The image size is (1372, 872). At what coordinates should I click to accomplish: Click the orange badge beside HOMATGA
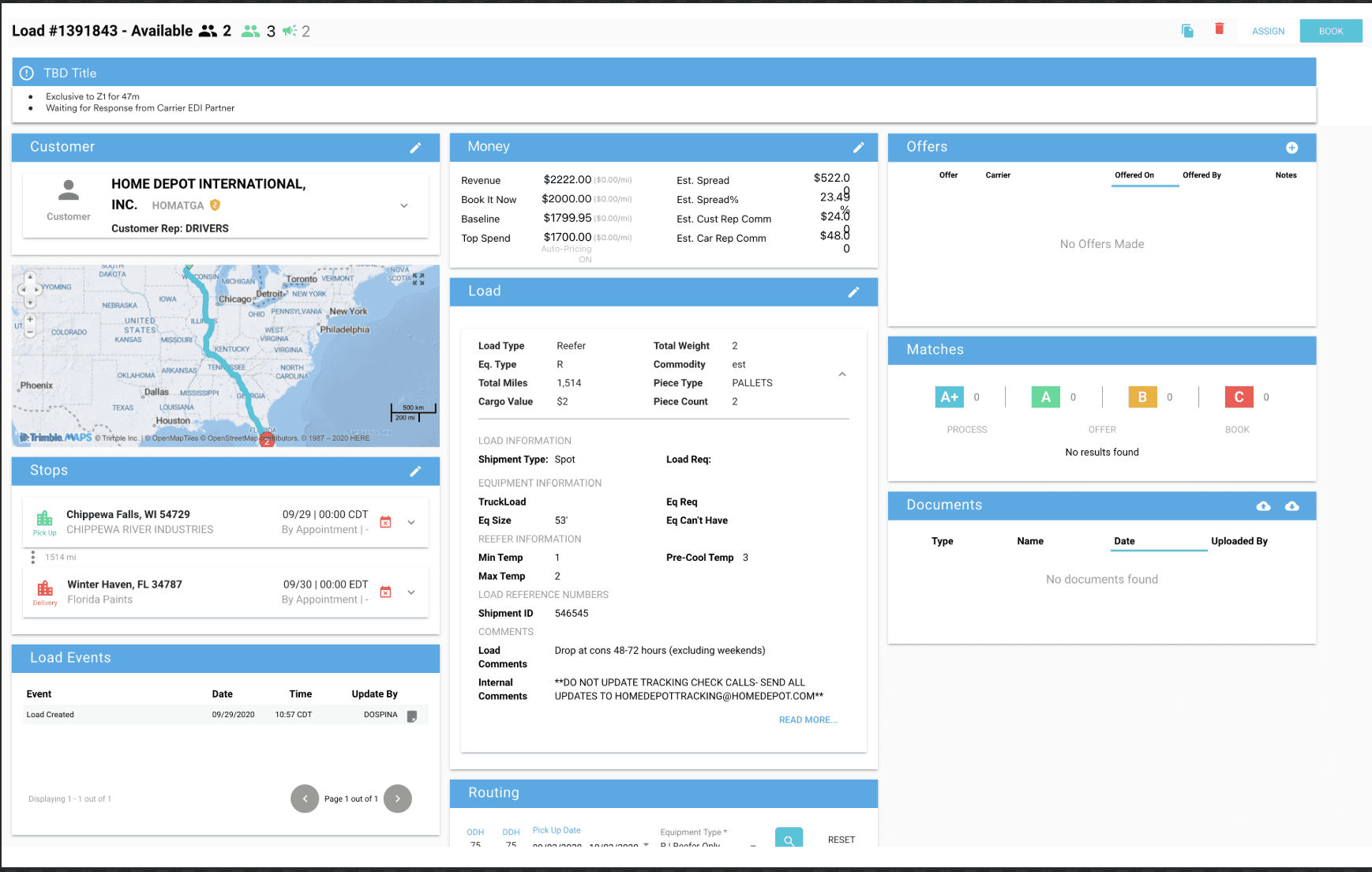(215, 205)
